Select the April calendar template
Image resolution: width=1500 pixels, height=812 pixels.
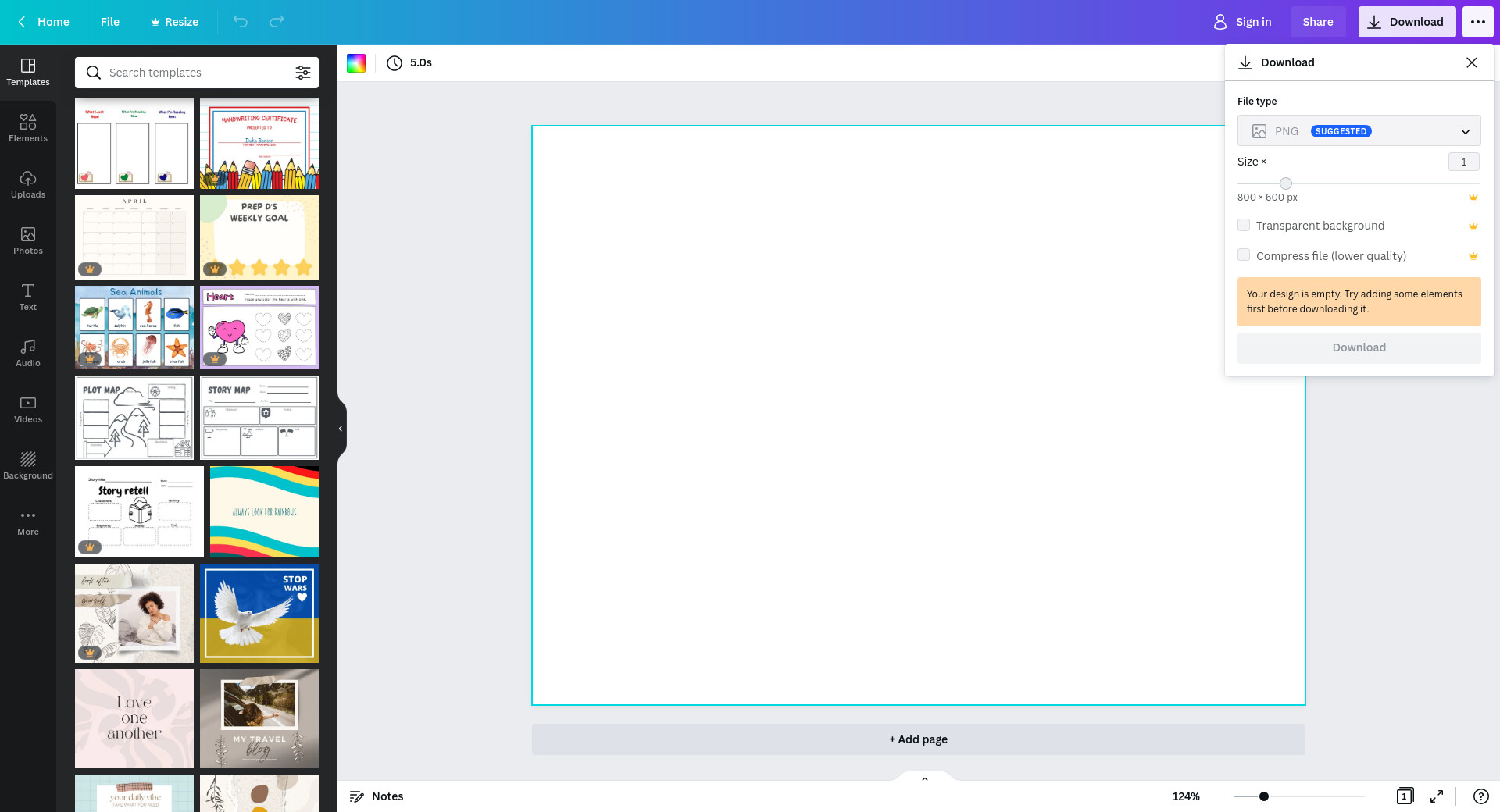(x=134, y=237)
